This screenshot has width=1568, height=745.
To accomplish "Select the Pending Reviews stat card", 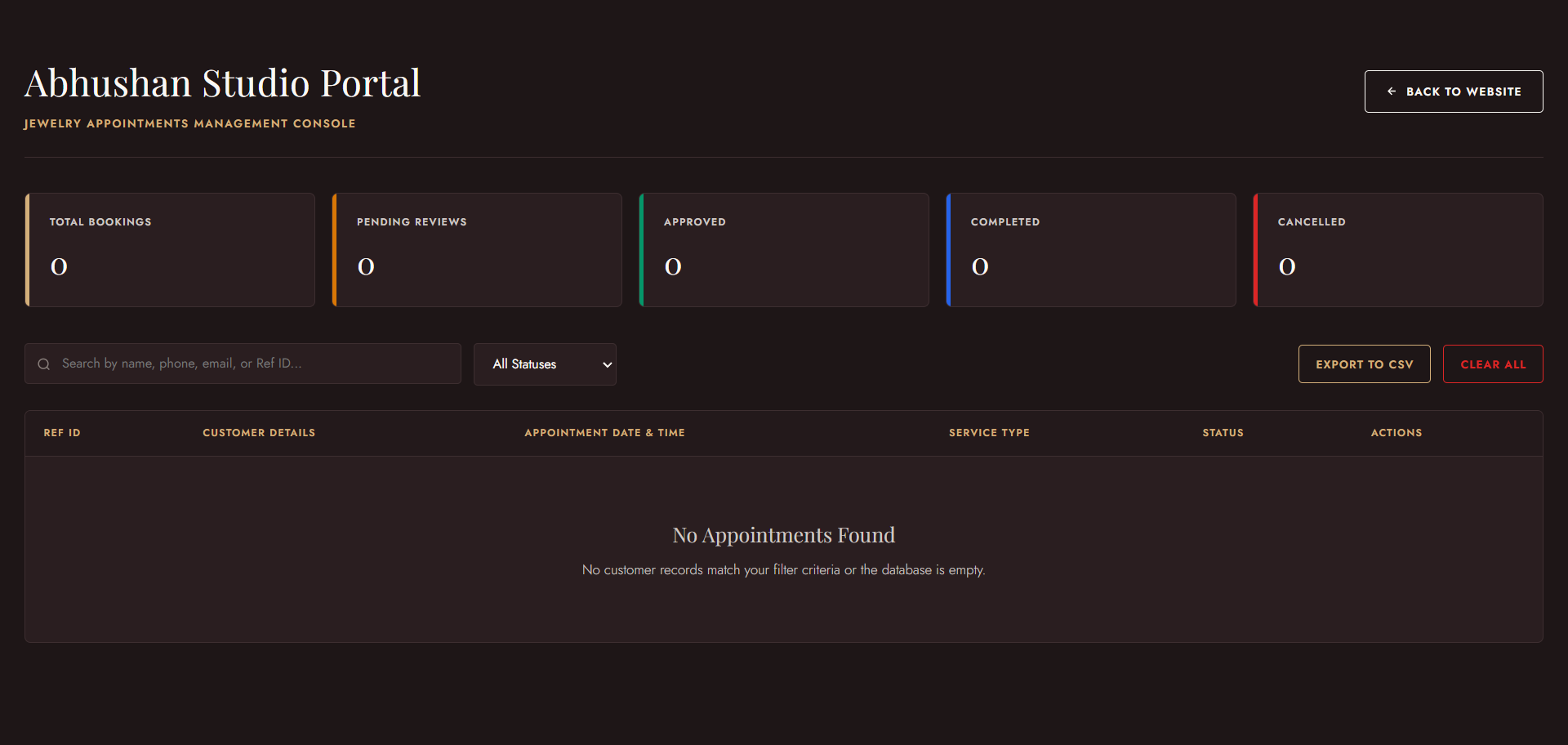I will (x=477, y=250).
